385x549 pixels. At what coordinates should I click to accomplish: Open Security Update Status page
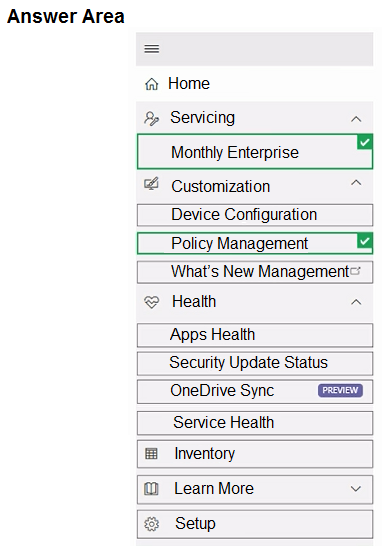coord(255,363)
